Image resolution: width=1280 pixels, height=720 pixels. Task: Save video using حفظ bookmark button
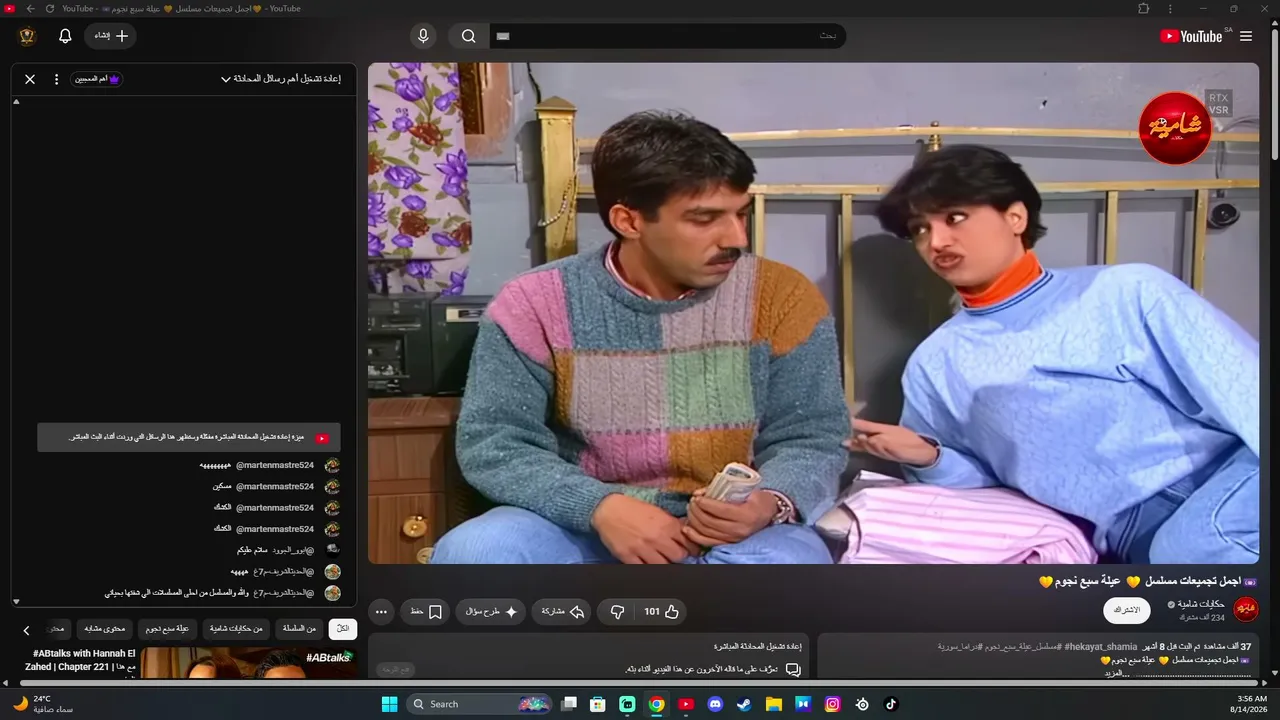tap(426, 611)
